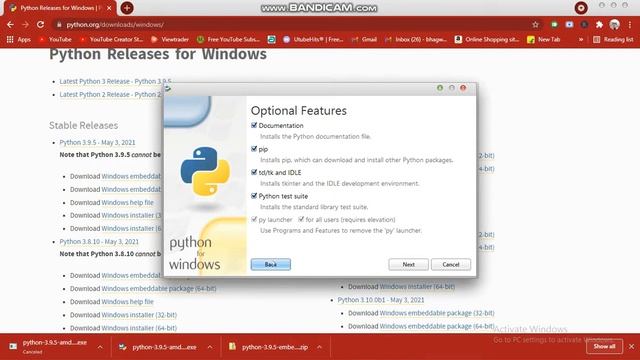Click the Bandicam record icon in title bar
Viewport: 640px width, 360px height.
click(581, 8)
